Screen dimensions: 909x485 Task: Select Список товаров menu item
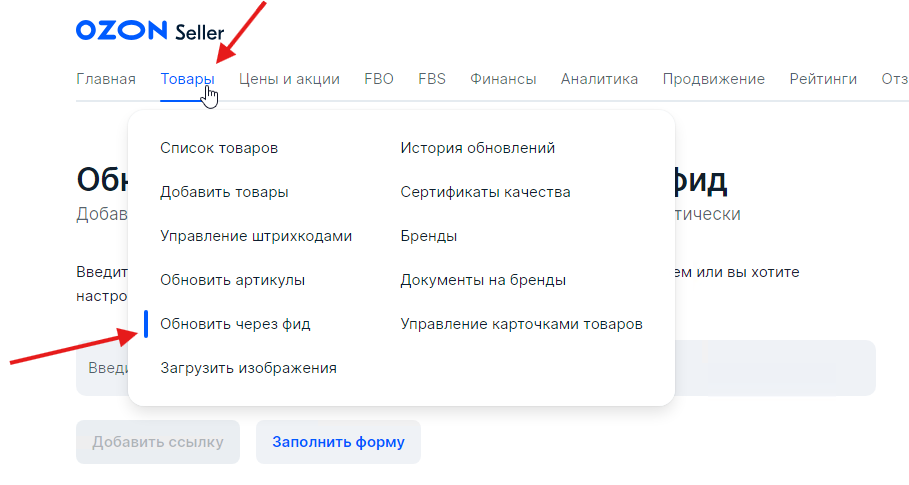[219, 148]
